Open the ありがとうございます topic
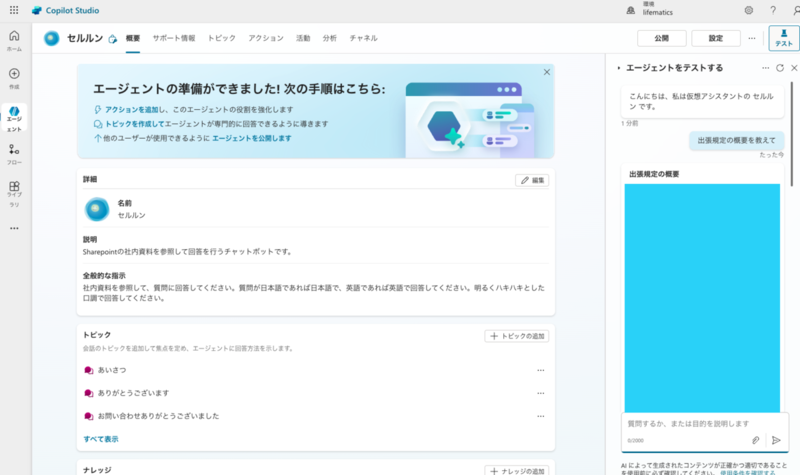The height and width of the screenshot is (475, 800). [x=133, y=393]
